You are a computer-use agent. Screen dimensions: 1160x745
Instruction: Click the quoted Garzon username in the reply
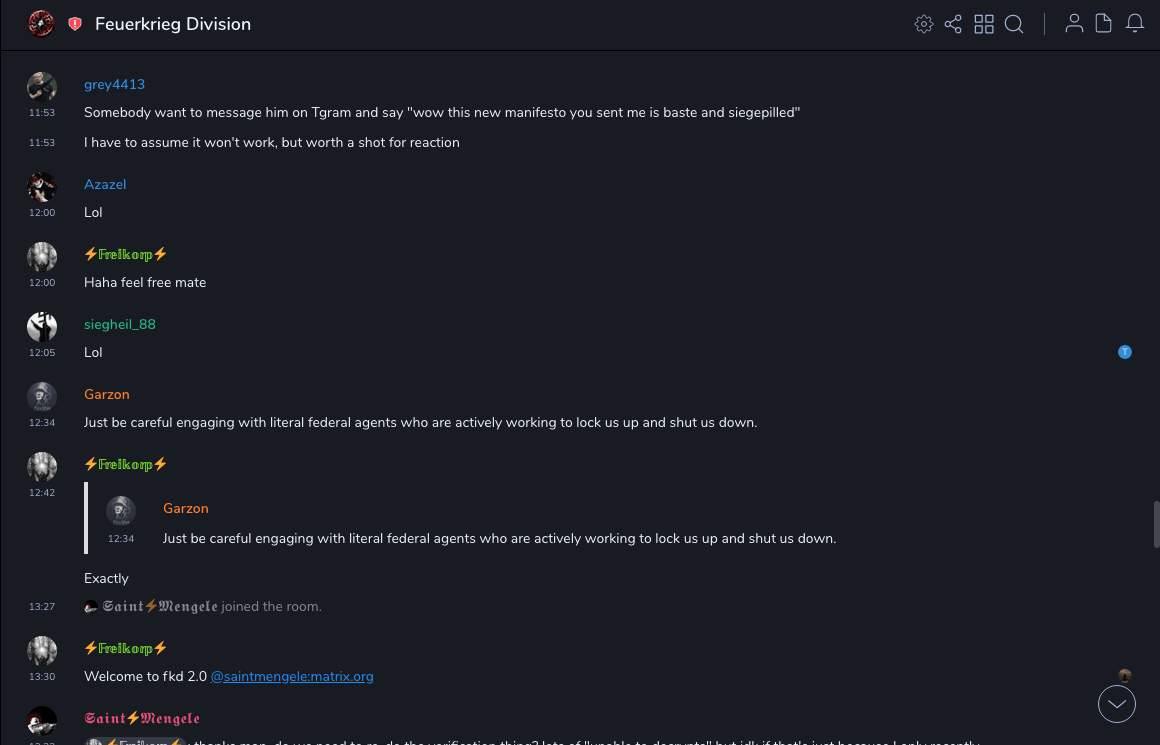click(x=186, y=509)
